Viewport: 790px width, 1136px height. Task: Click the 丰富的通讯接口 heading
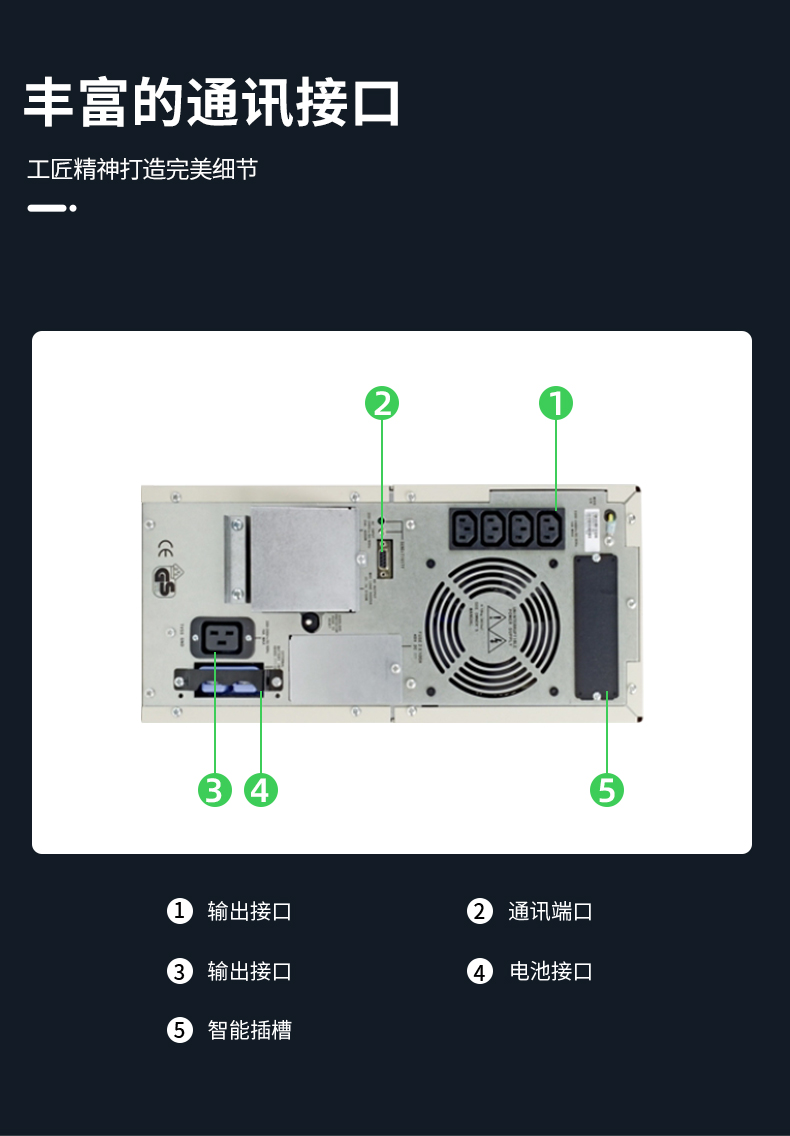point(212,102)
